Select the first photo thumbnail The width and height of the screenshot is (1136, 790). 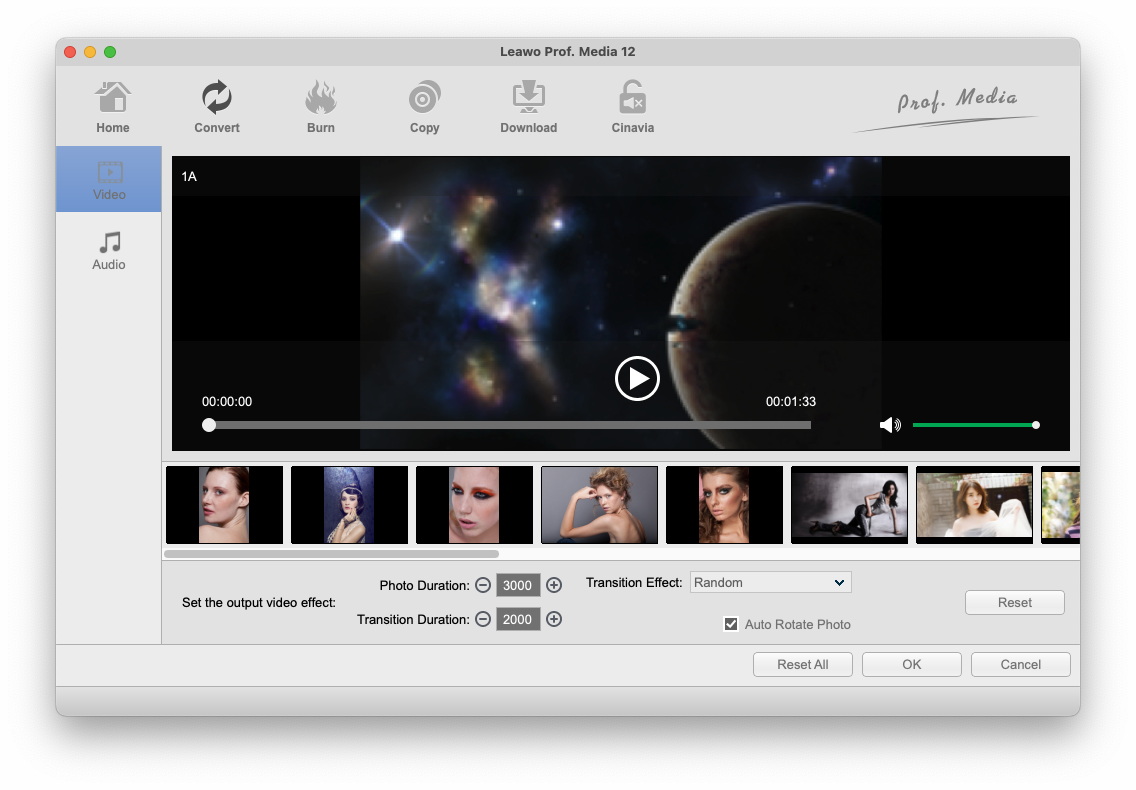pos(224,505)
